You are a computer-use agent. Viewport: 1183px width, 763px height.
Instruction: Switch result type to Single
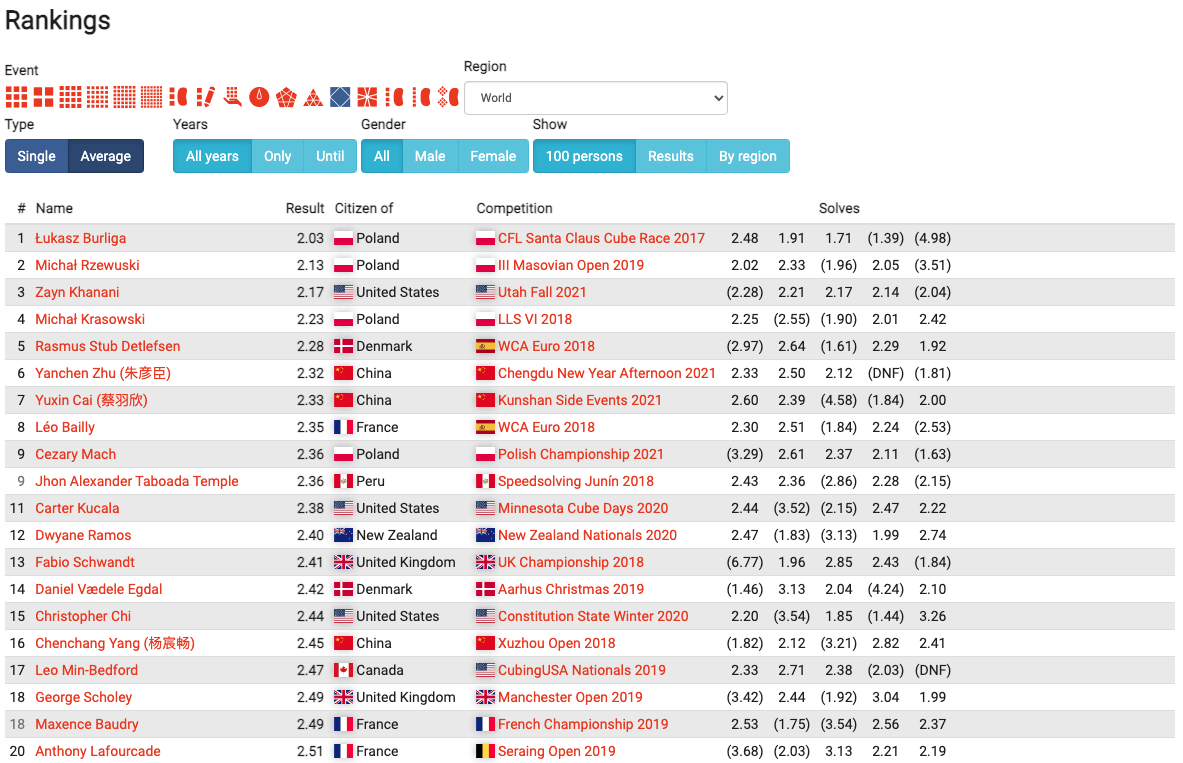point(37,156)
